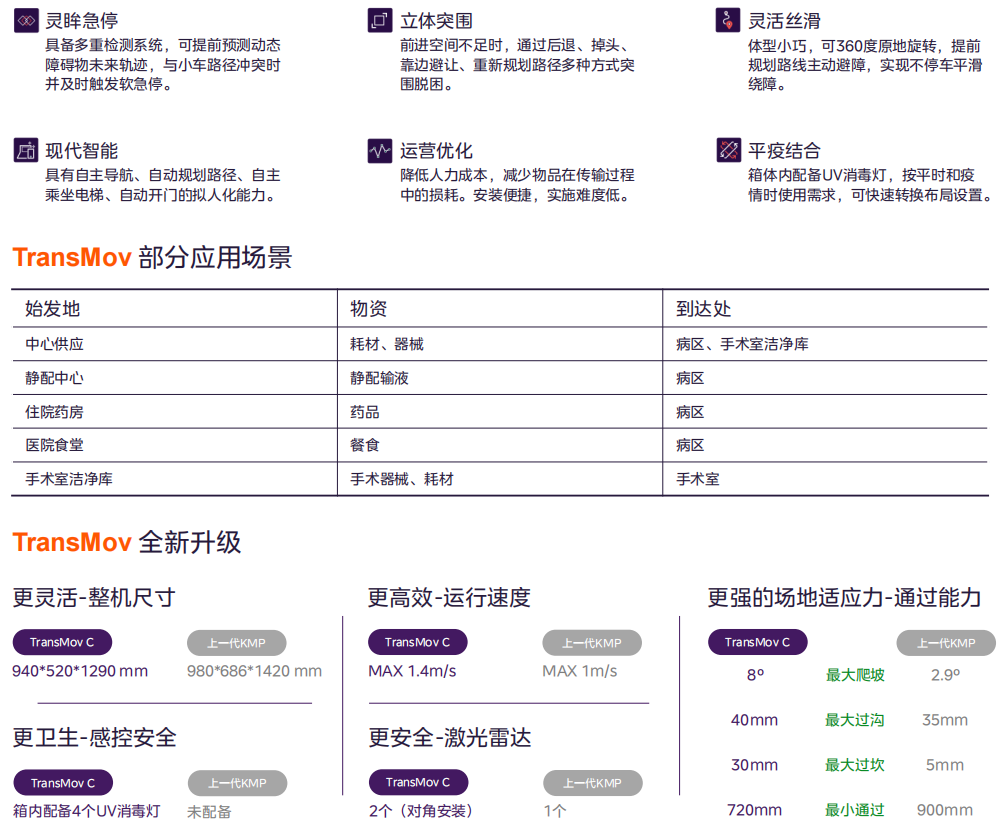Click the 立体突围 feature icon
1006x820 pixels.
[x=380, y=20]
